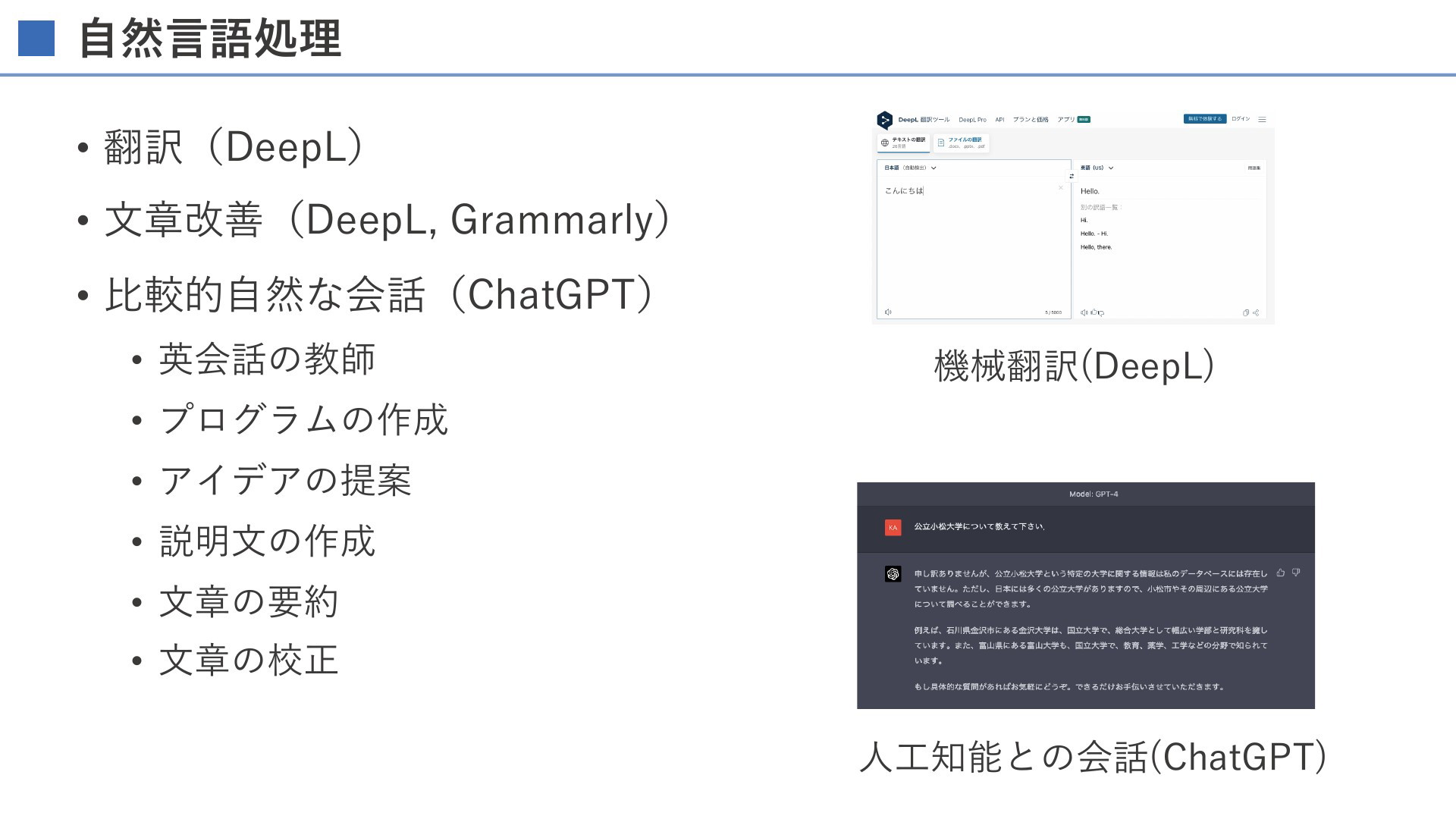The height and width of the screenshot is (819, 1456).
Task: Click the sub-bullet 説明文の作成
Action: point(267,541)
